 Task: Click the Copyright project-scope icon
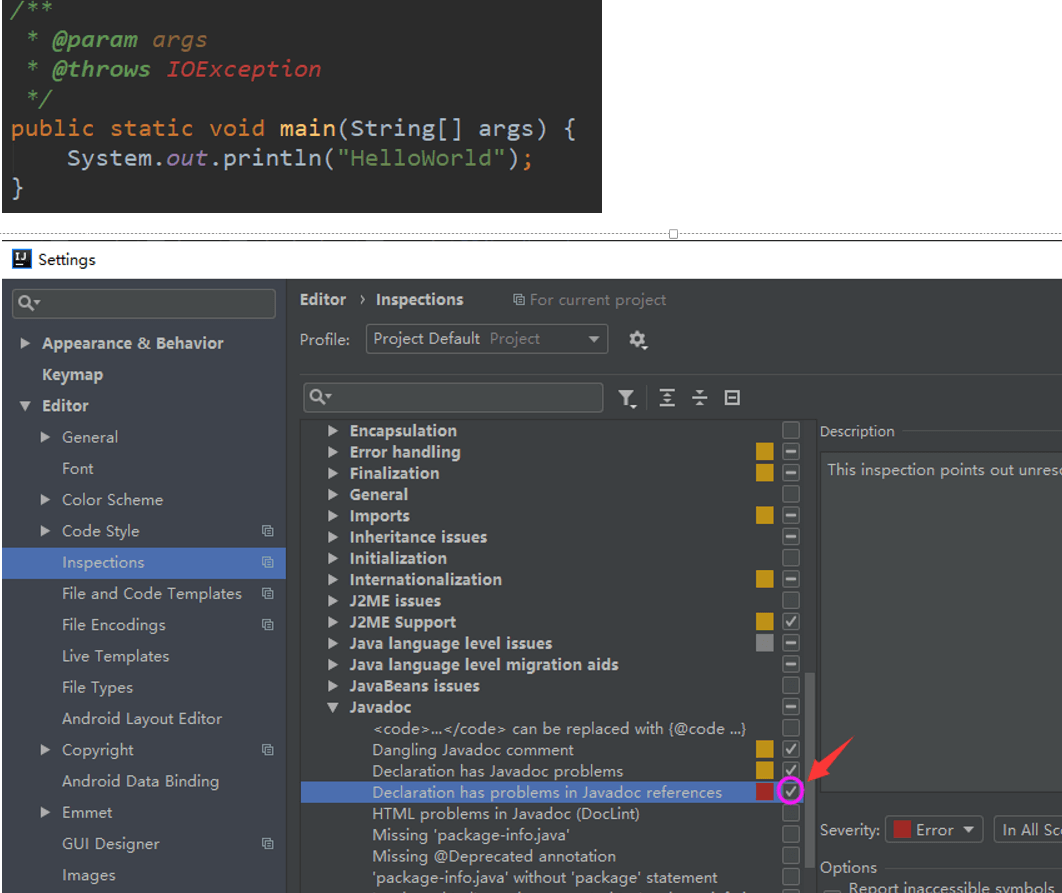[268, 750]
